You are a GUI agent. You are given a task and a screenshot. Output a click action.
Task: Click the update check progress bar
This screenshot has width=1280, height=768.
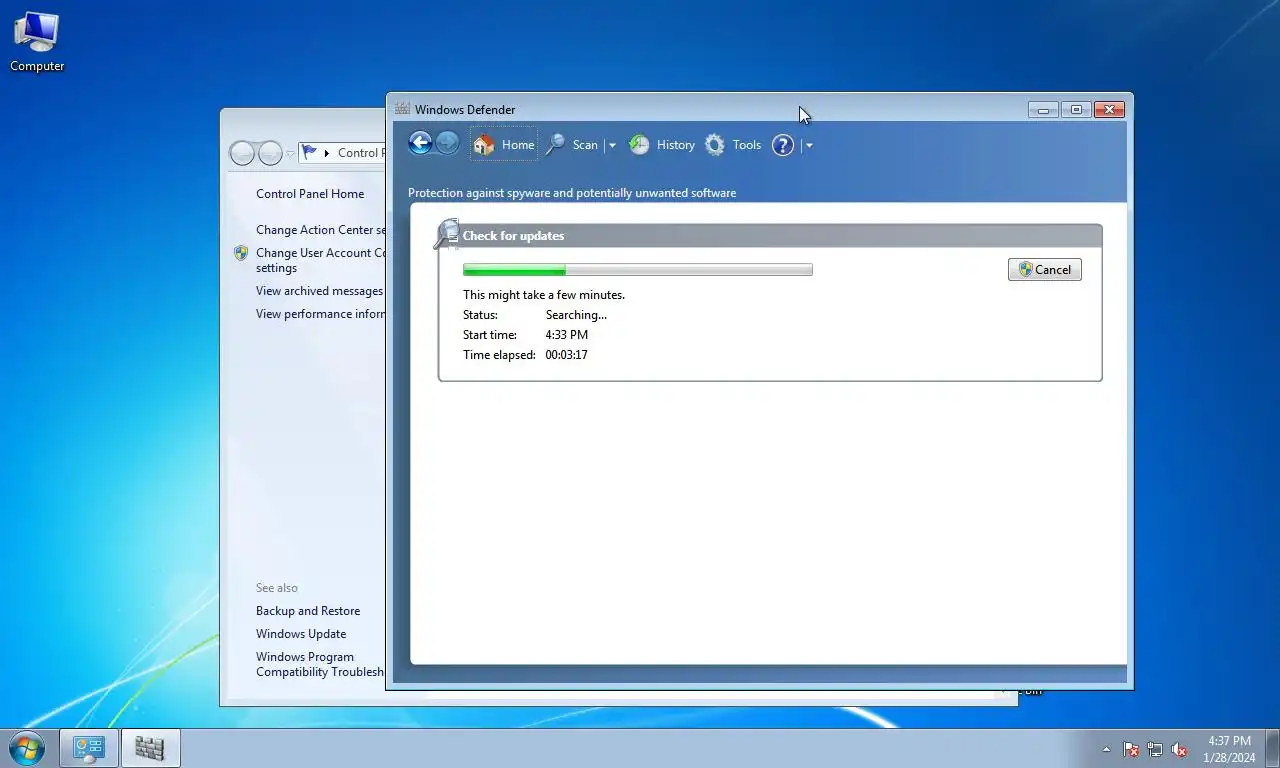(x=638, y=270)
